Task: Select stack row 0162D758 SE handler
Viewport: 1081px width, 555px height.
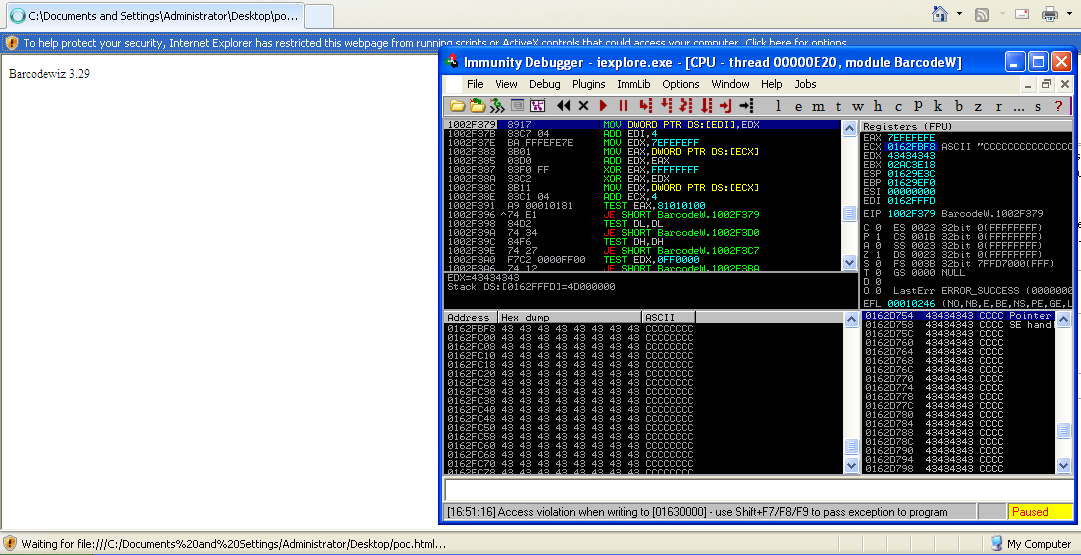Action: tap(958, 325)
